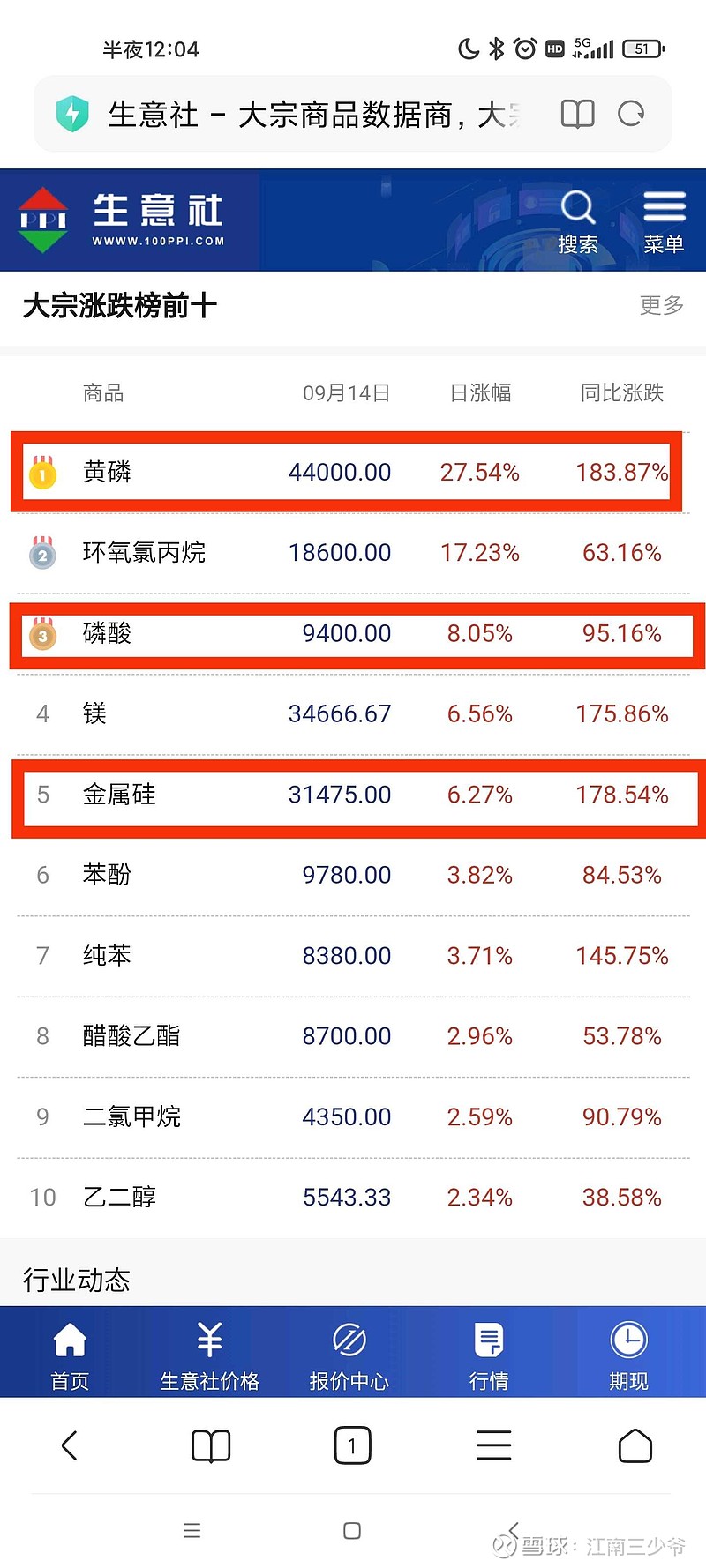
Task: Select the 环氧氯丙烷 commodity entry
Action: (x=144, y=553)
